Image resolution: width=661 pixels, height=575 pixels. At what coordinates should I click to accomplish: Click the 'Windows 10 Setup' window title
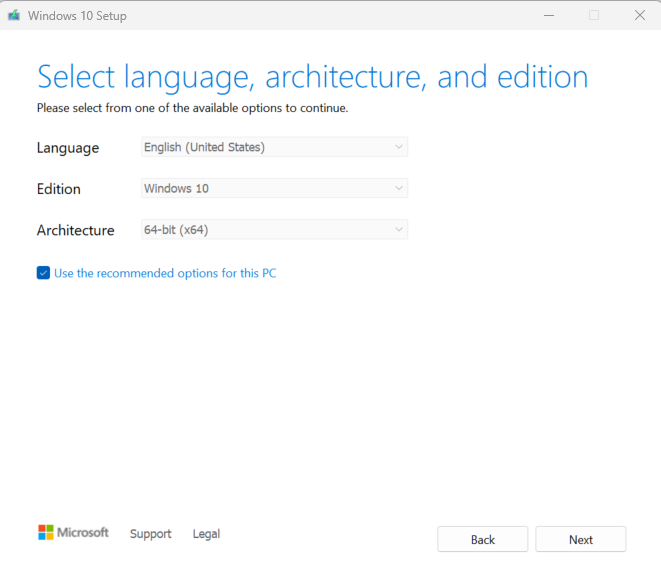click(77, 16)
